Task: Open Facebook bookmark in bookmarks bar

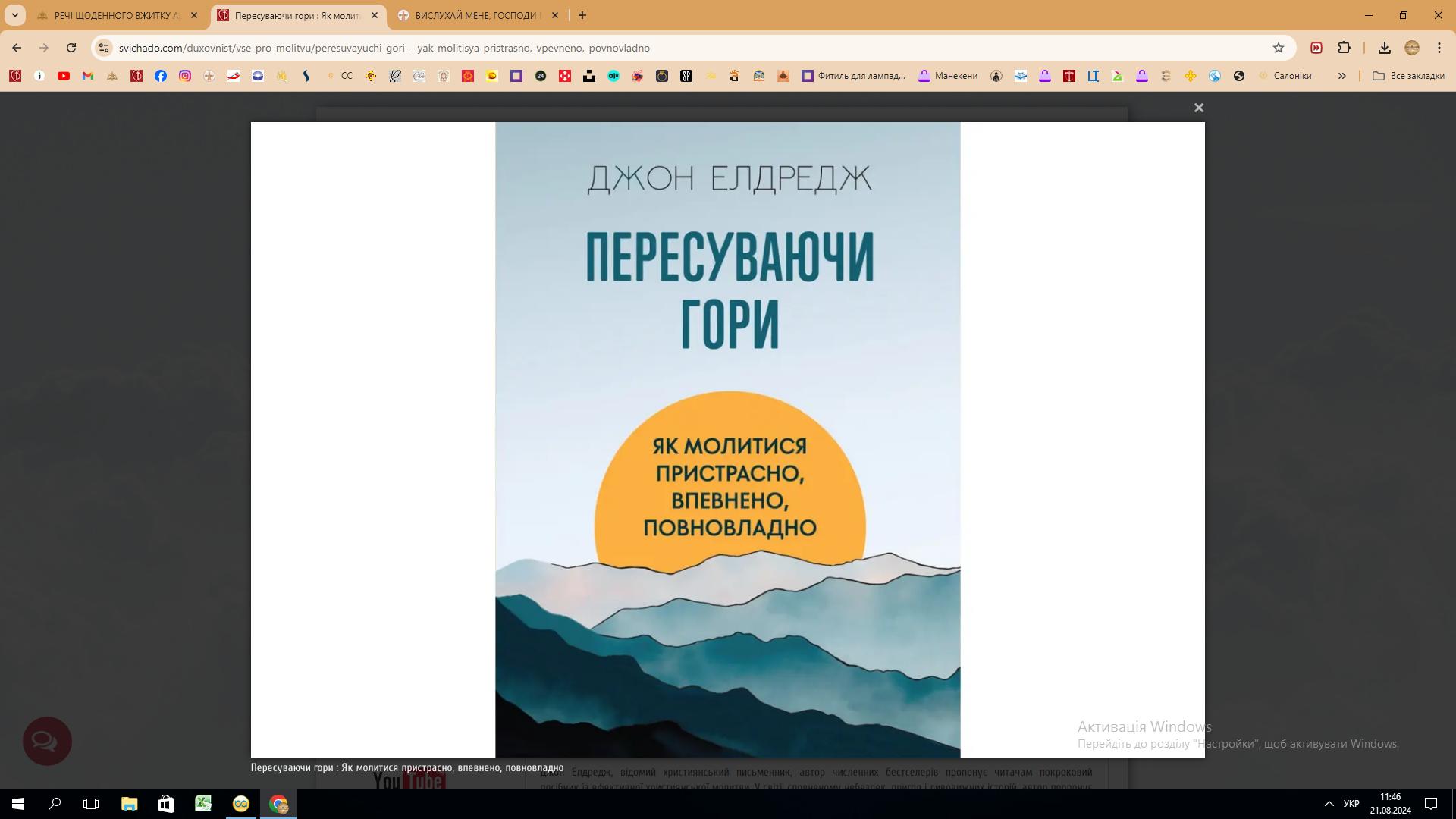Action: pos(161,76)
